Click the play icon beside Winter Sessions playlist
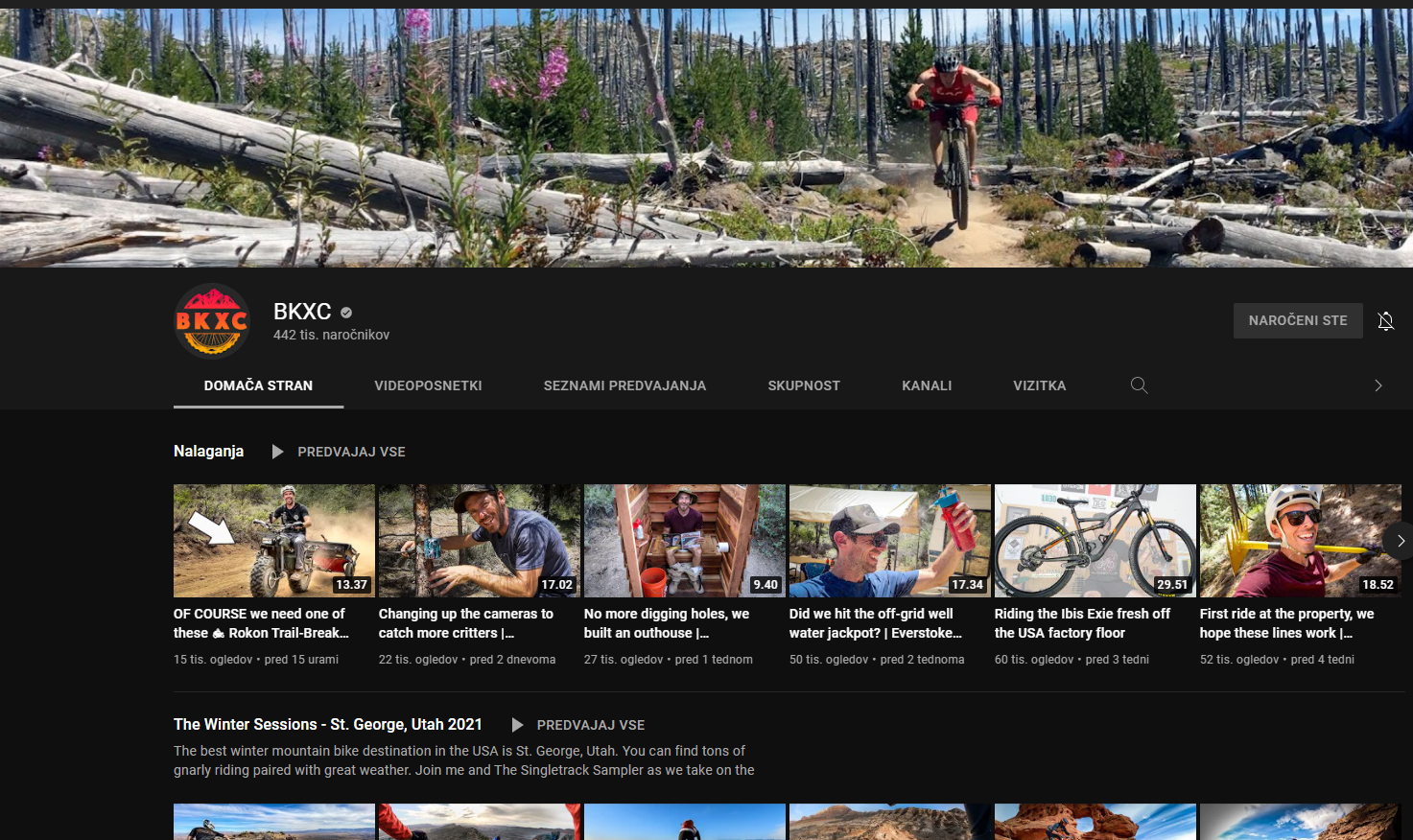 (517, 725)
